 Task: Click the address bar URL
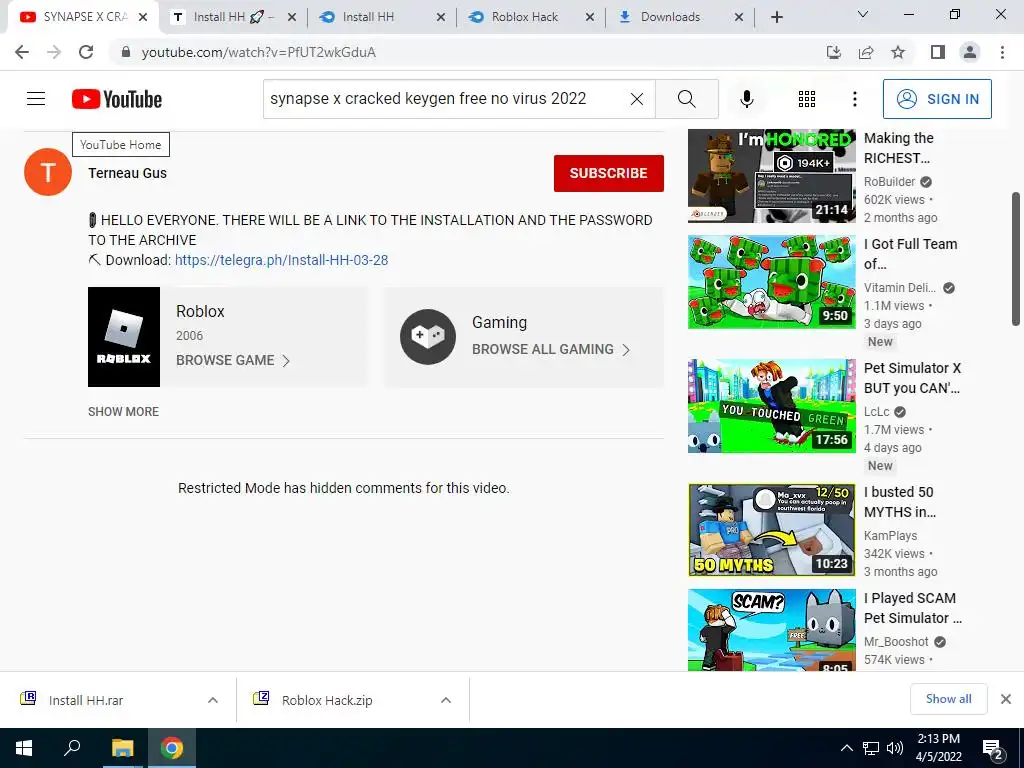259,52
